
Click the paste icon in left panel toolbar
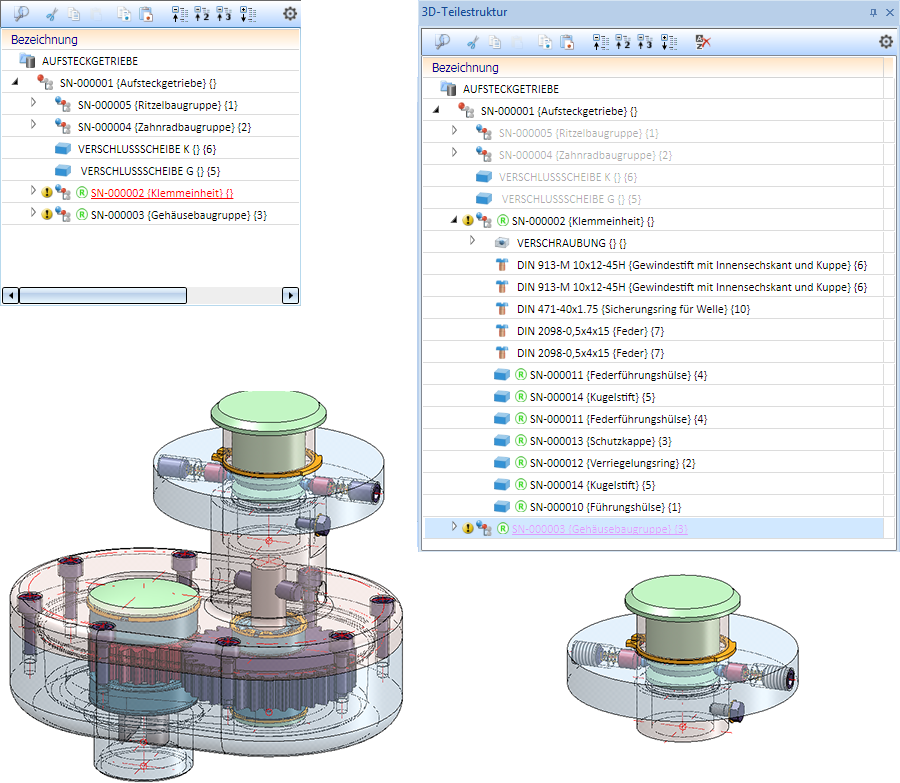(146, 14)
